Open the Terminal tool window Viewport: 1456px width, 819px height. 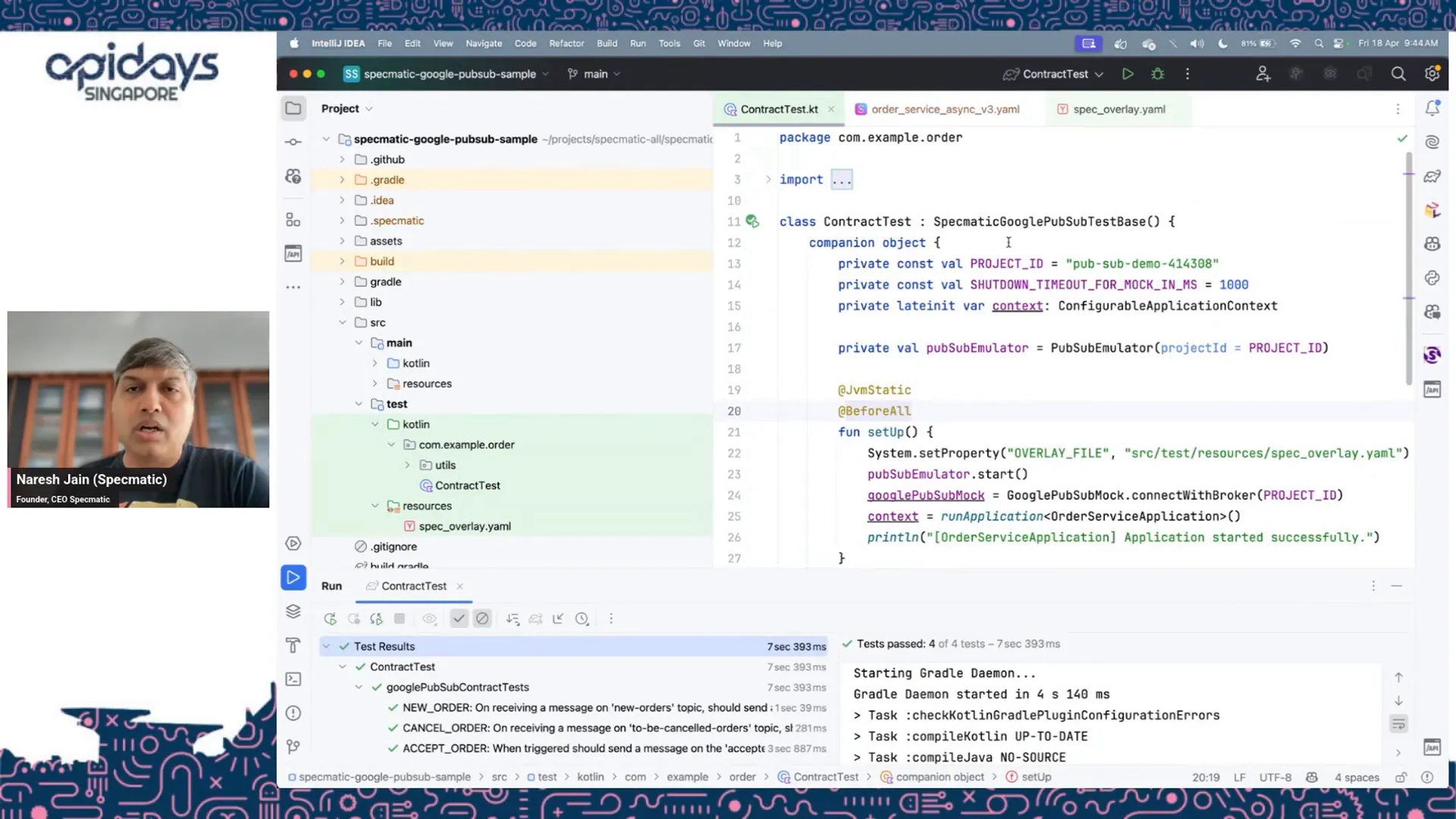pyautogui.click(x=293, y=679)
